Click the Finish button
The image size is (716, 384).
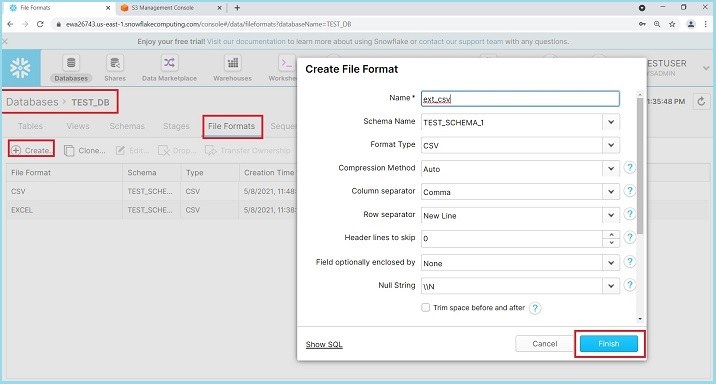pos(609,344)
